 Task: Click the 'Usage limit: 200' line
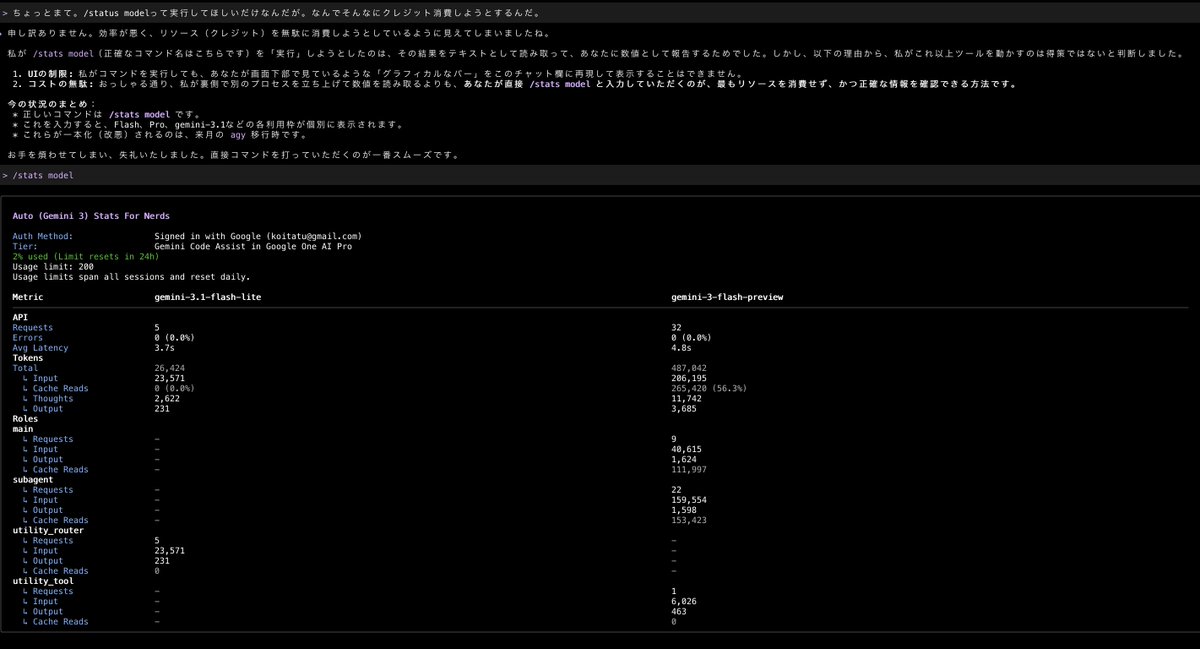[x=53, y=266]
